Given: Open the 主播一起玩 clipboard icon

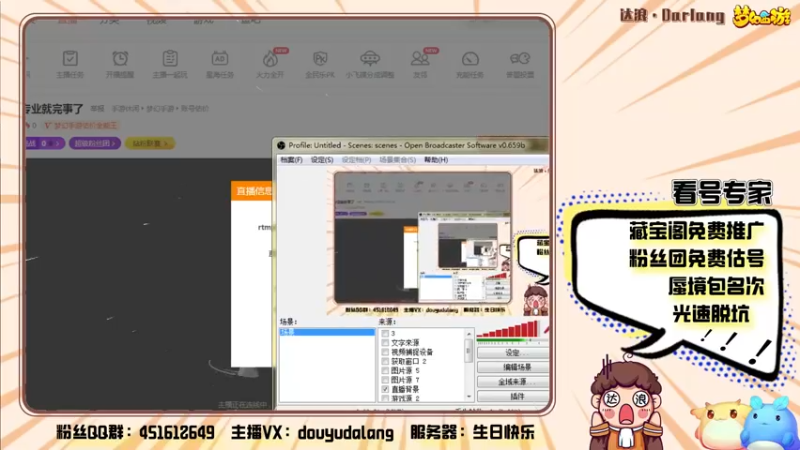Looking at the screenshot, I should click(170, 58).
